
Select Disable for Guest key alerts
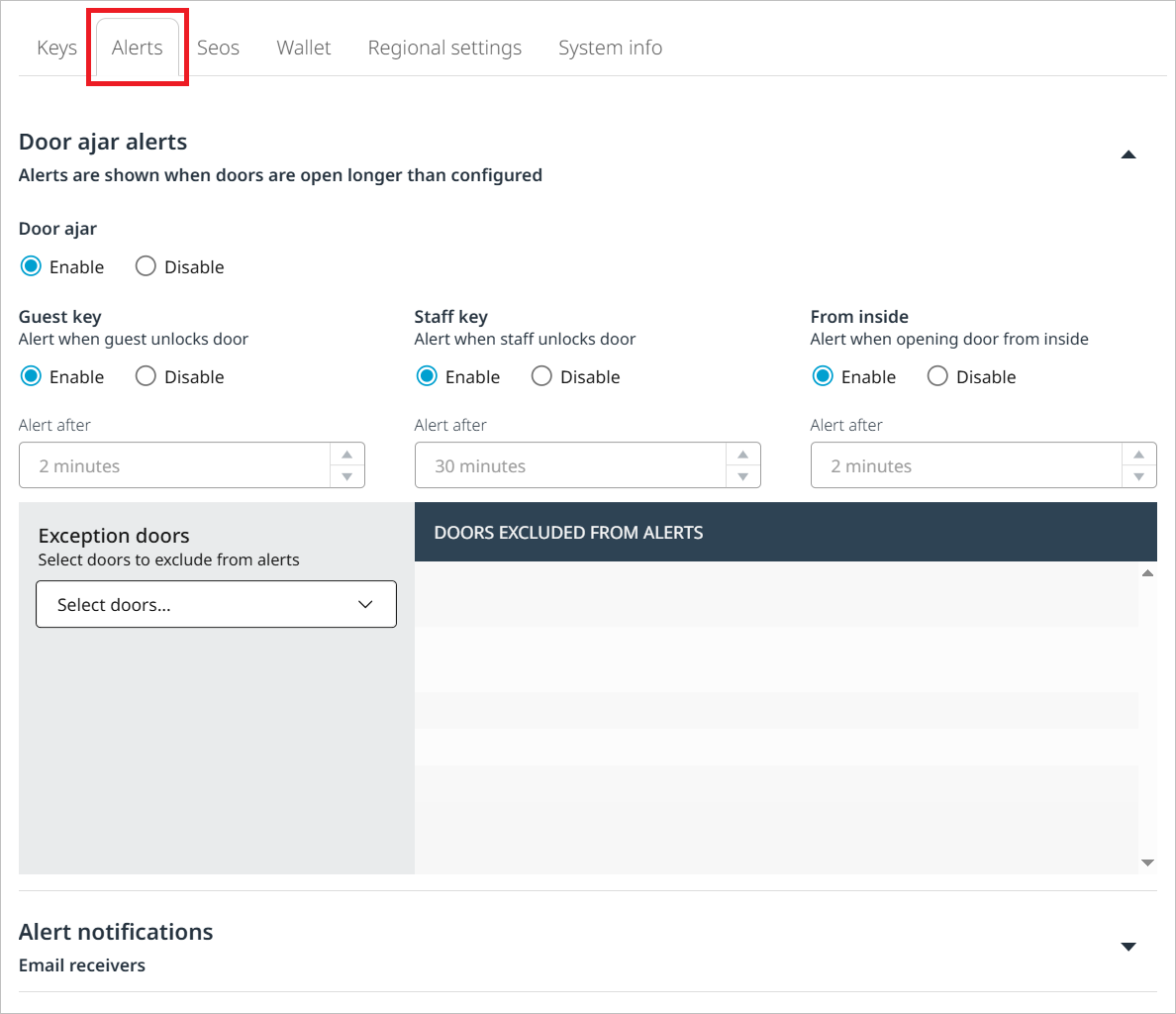pyautogui.click(x=146, y=376)
